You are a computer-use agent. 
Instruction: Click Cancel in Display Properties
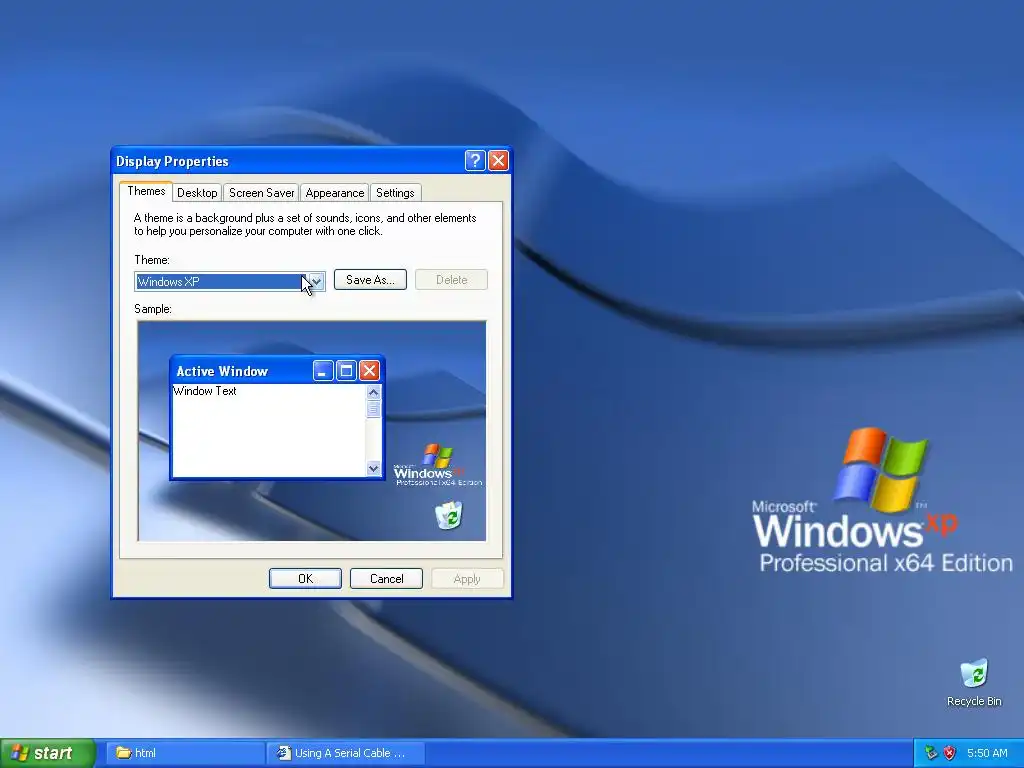pos(387,579)
